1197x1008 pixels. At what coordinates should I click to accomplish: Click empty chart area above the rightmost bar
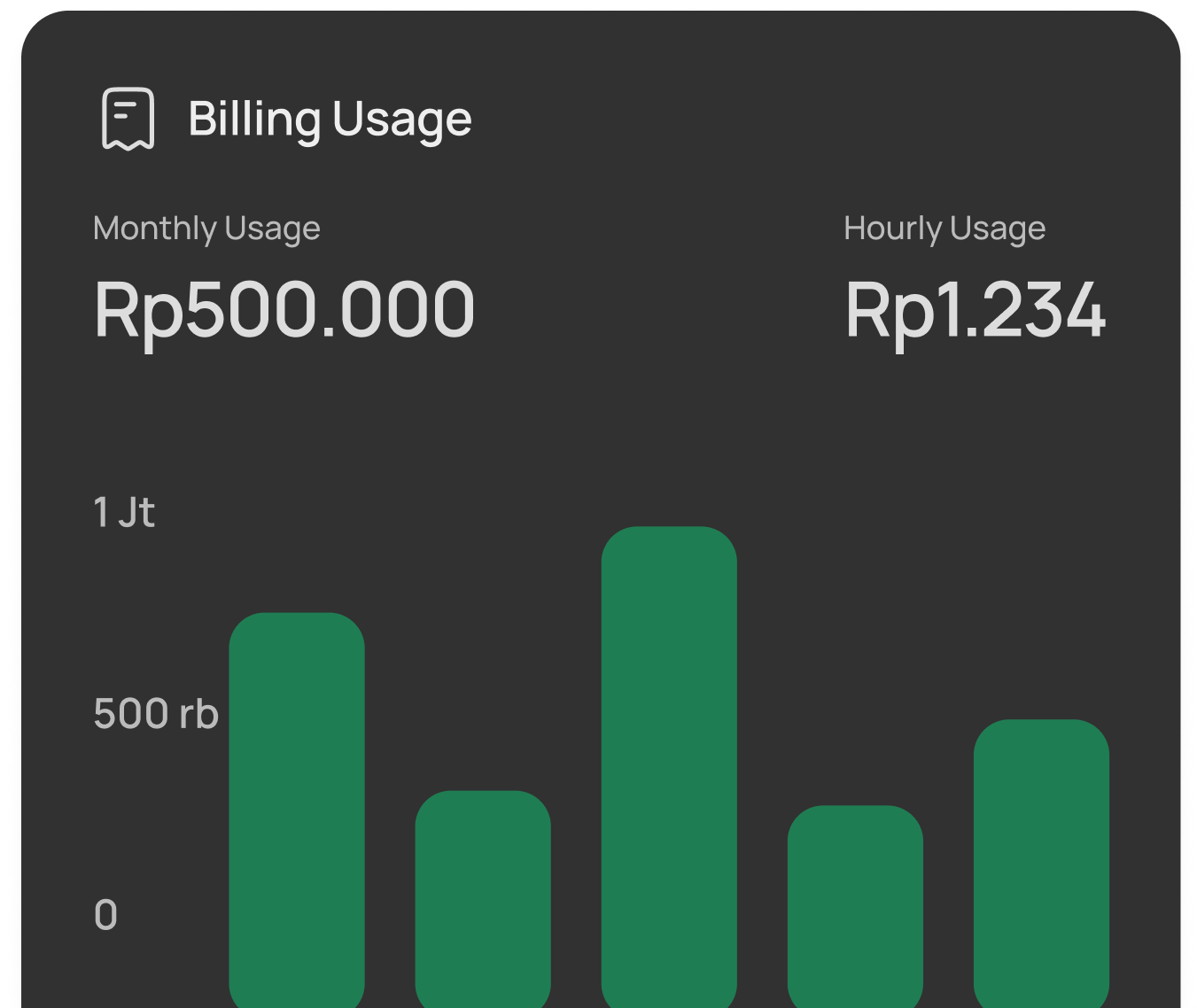coord(1041,602)
